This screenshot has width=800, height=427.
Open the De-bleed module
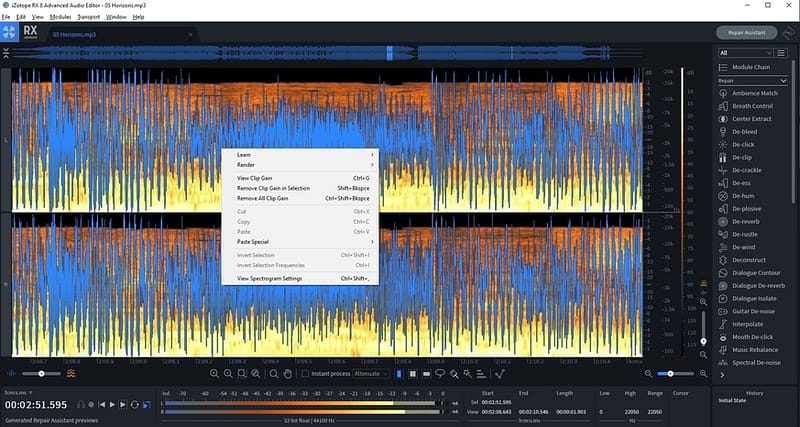(x=738, y=132)
